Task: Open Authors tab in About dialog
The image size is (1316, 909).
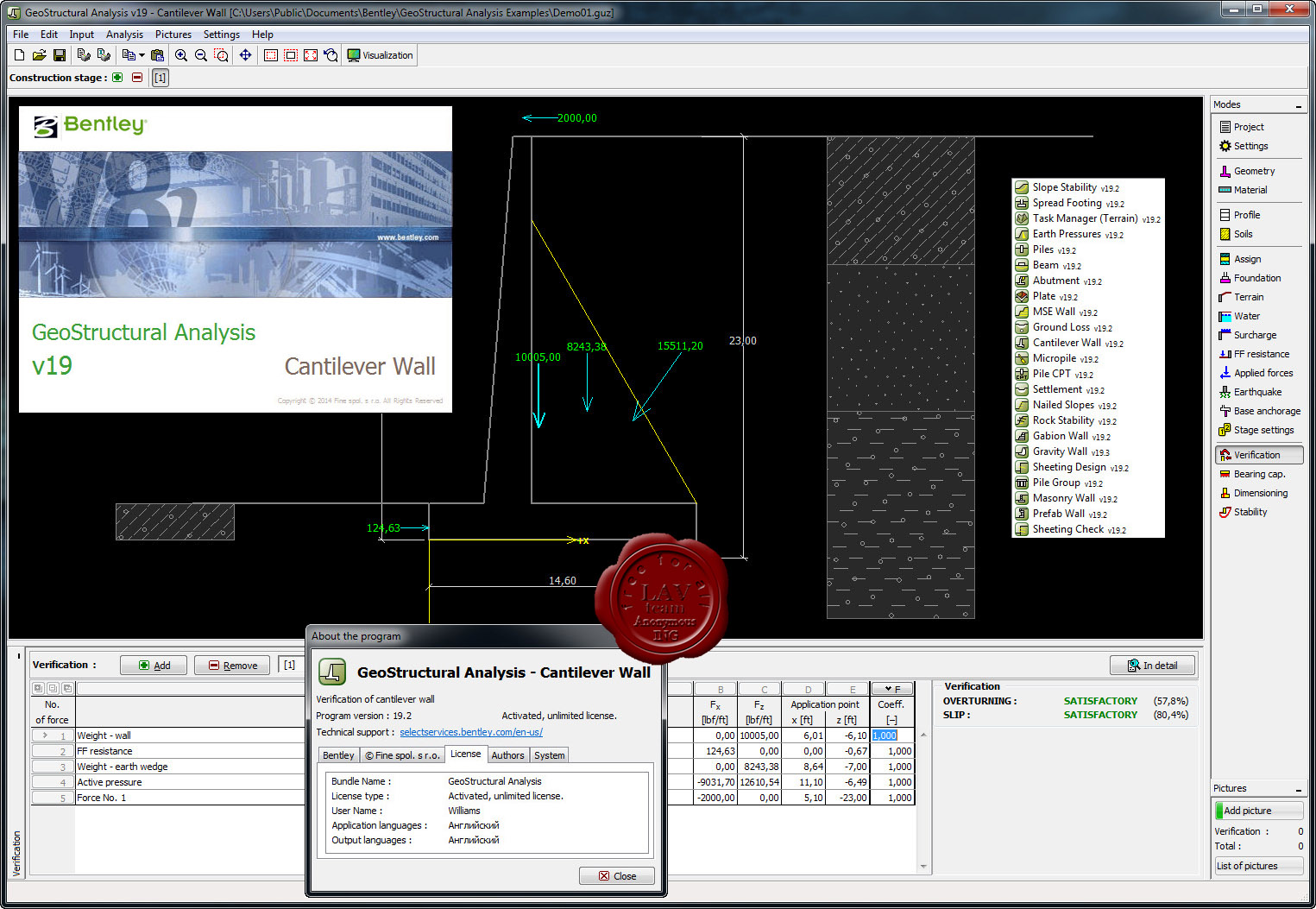Action: (x=507, y=755)
